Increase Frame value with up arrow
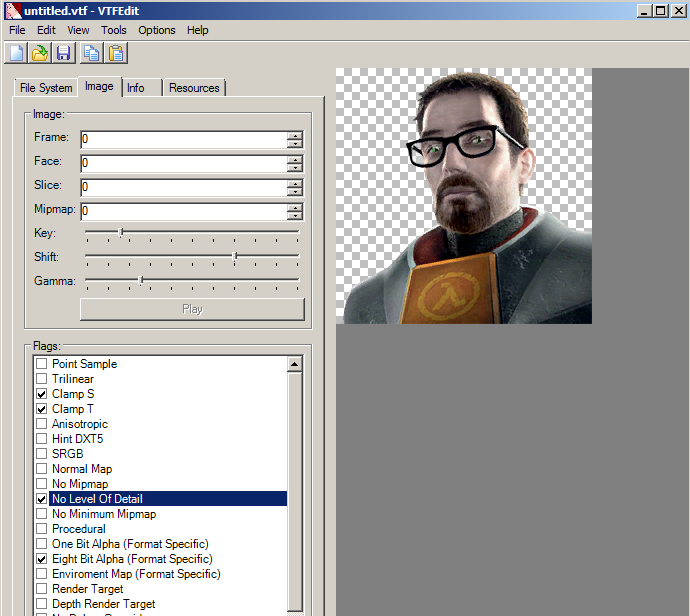Viewport: 690px width, 616px height. click(x=295, y=136)
